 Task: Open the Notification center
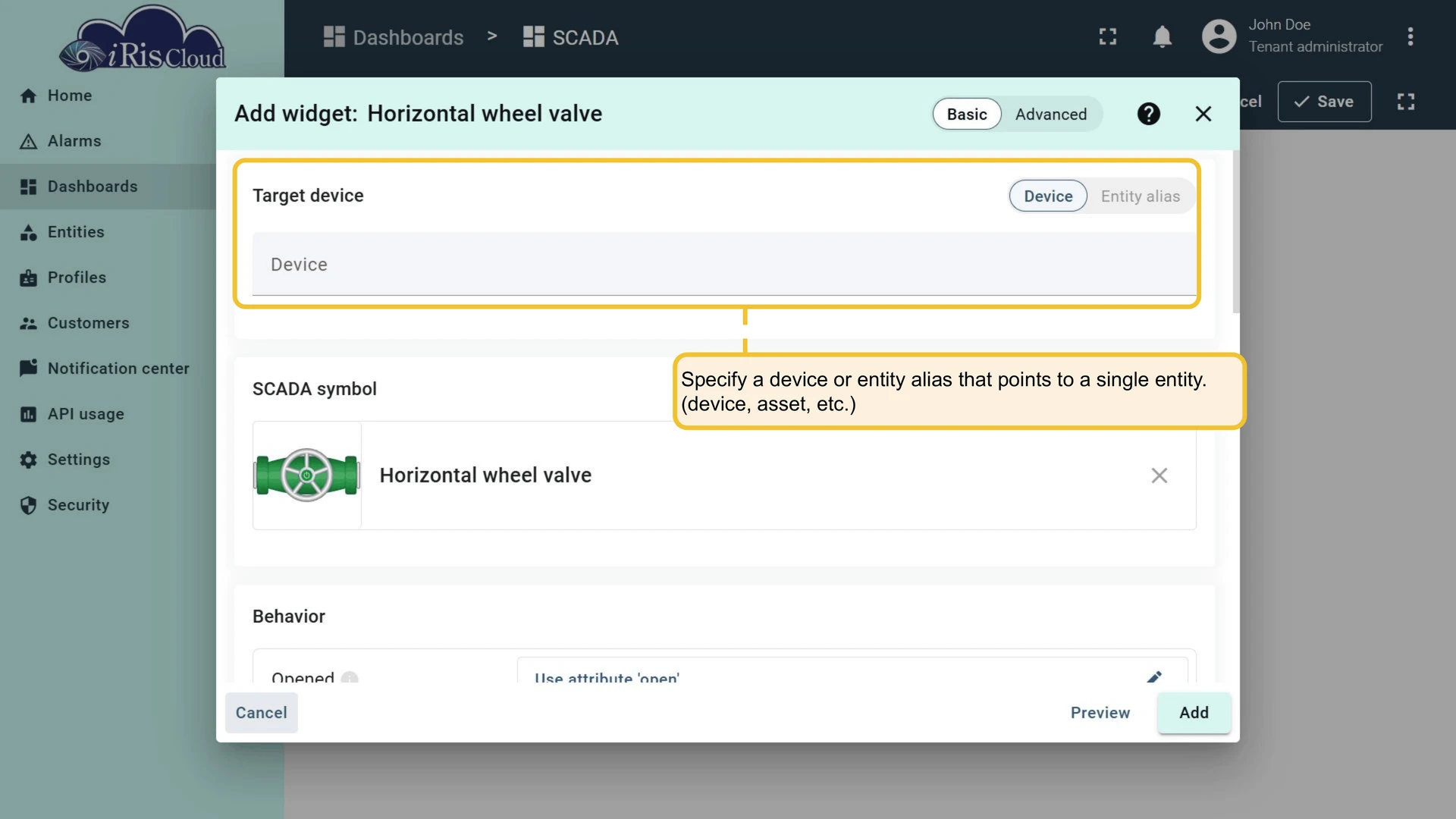click(106, 369)
